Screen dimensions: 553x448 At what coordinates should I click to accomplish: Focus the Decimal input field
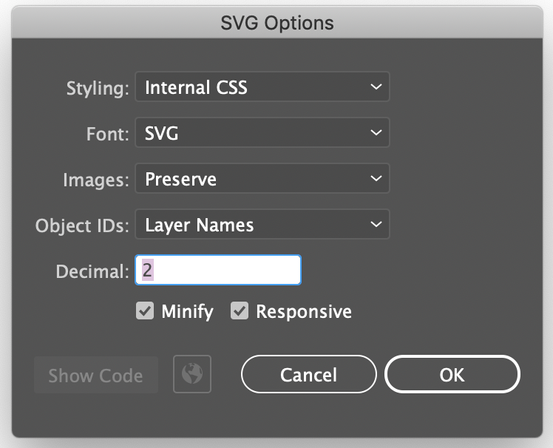pyautogui.click(x=218, y=270)
